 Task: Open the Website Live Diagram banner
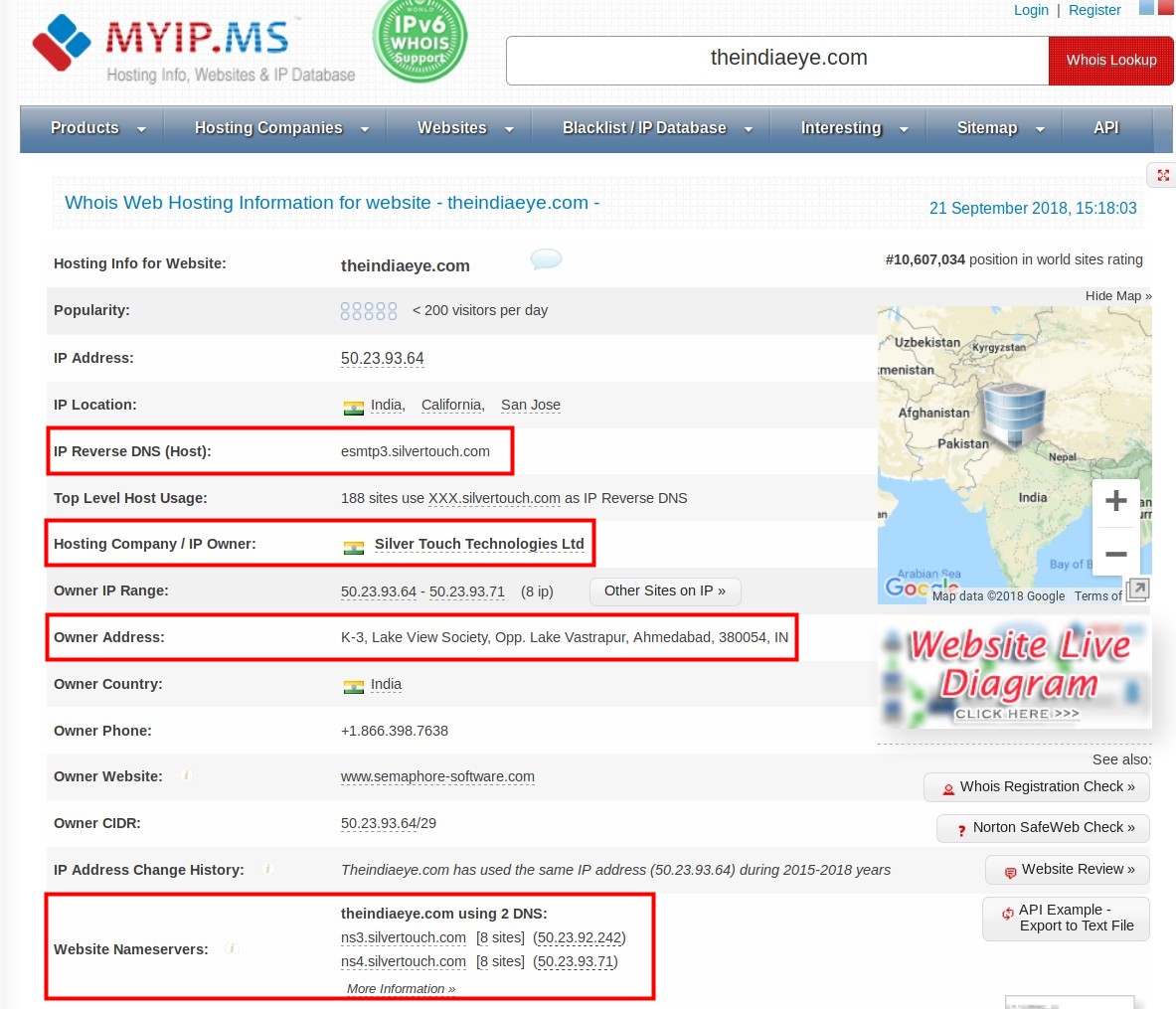tap(1015, 674)
